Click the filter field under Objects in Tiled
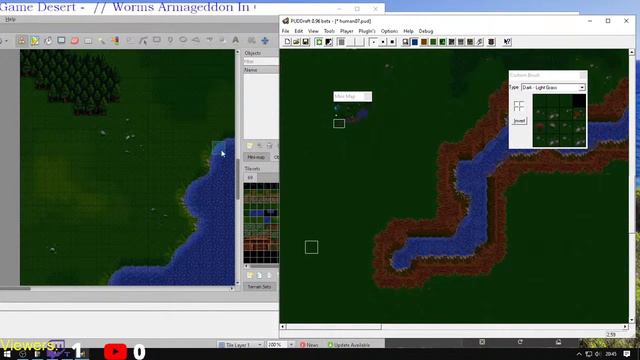Viewport: 640px width, 360px height. pyautogui.click(x=261, y=61)
